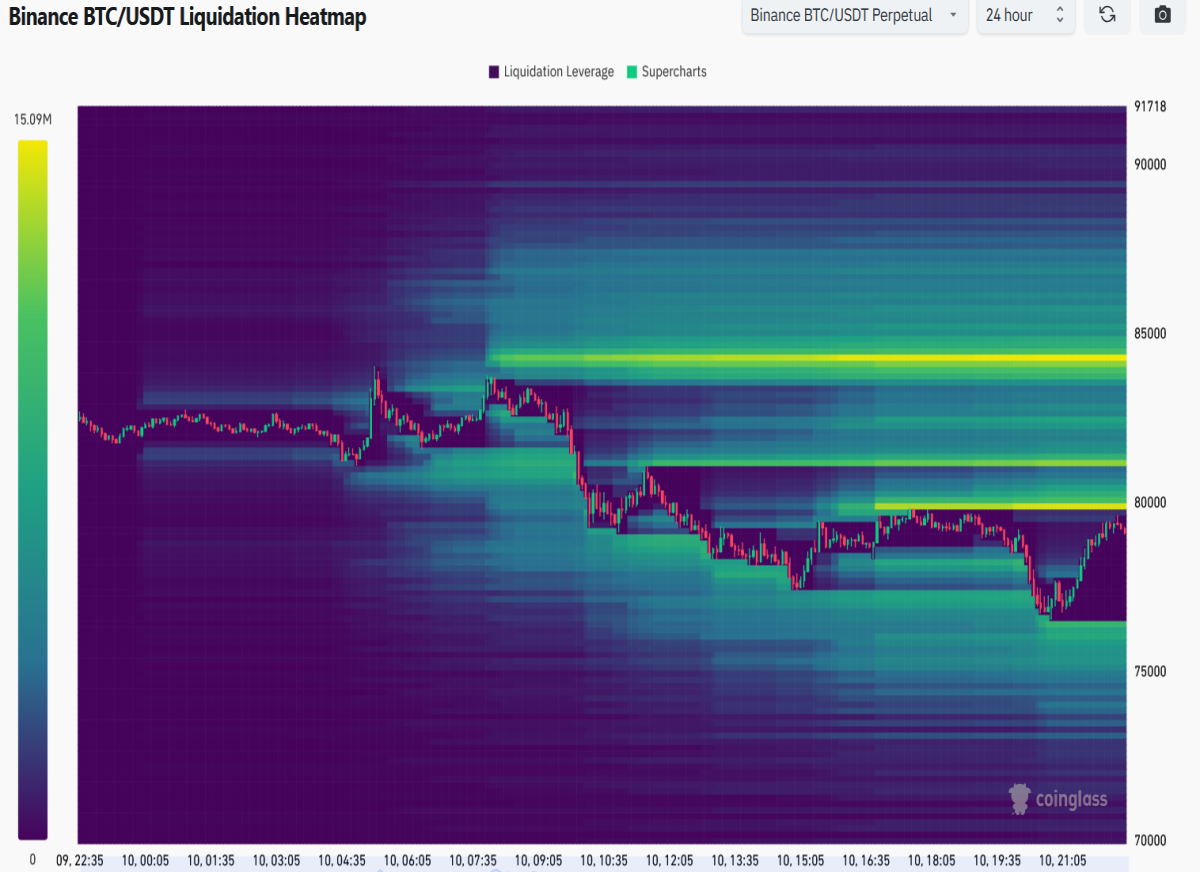Click the 10, 00:05 time label
Screen dimensions: 1200x872
tap(145, 860)
